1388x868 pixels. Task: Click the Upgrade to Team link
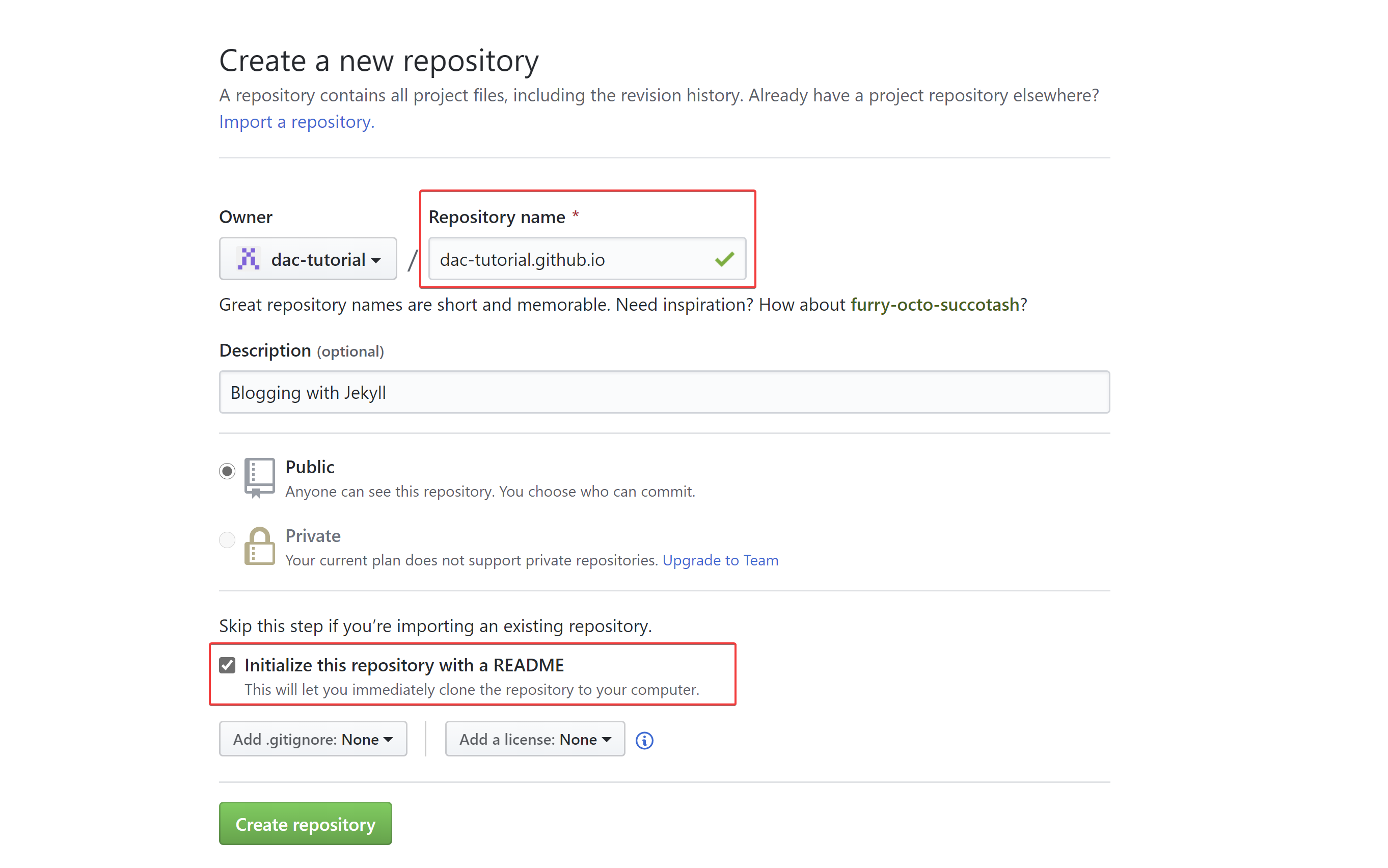[x=720, y=560]
